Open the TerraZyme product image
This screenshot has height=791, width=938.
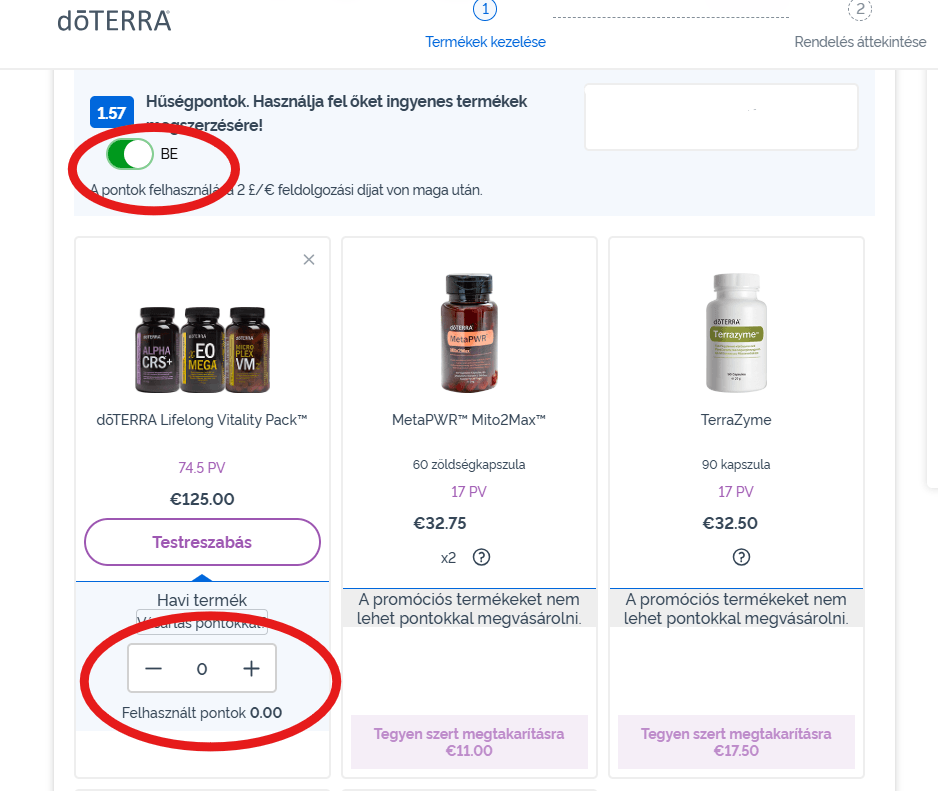[736, 332]
